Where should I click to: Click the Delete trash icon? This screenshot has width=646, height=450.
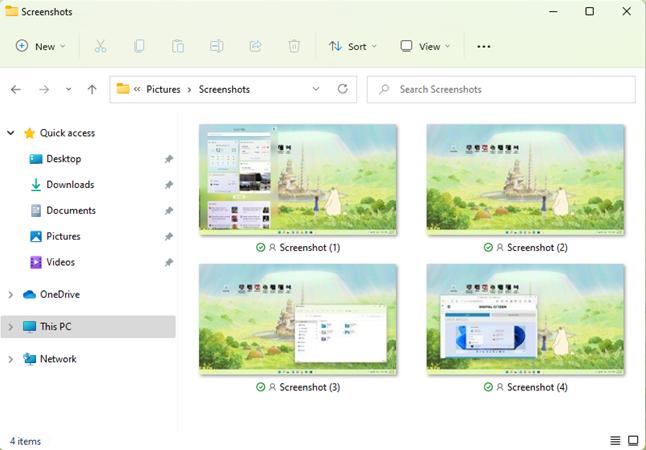click(x=294, y=46)
